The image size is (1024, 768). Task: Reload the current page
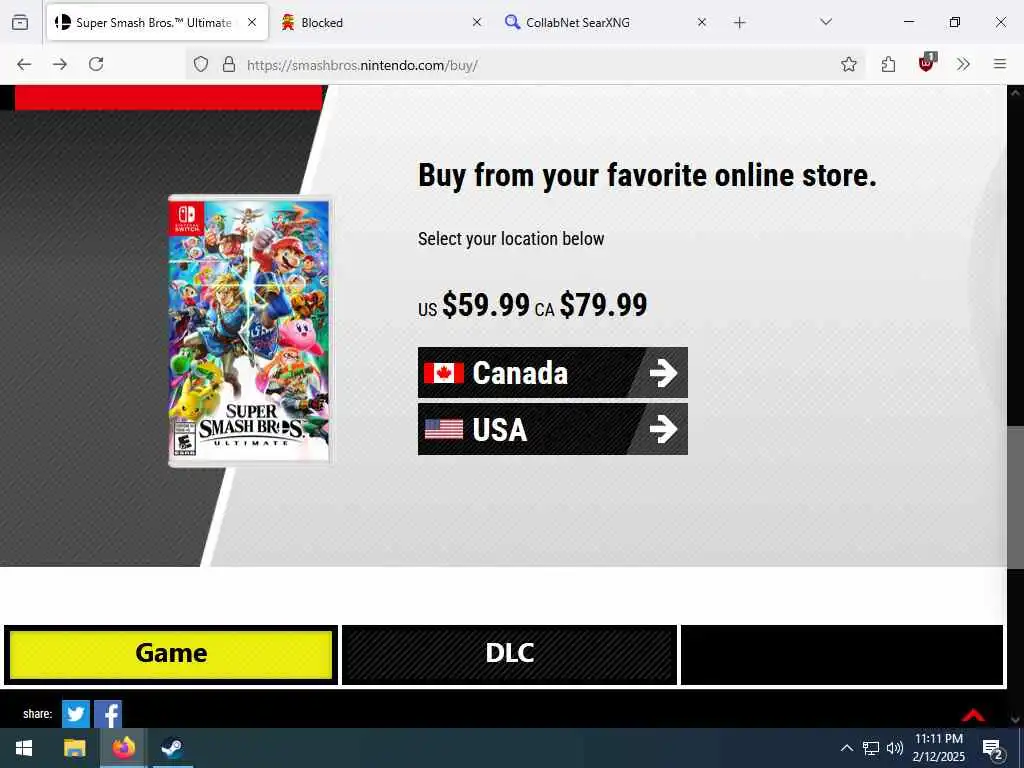coord(96,64)
